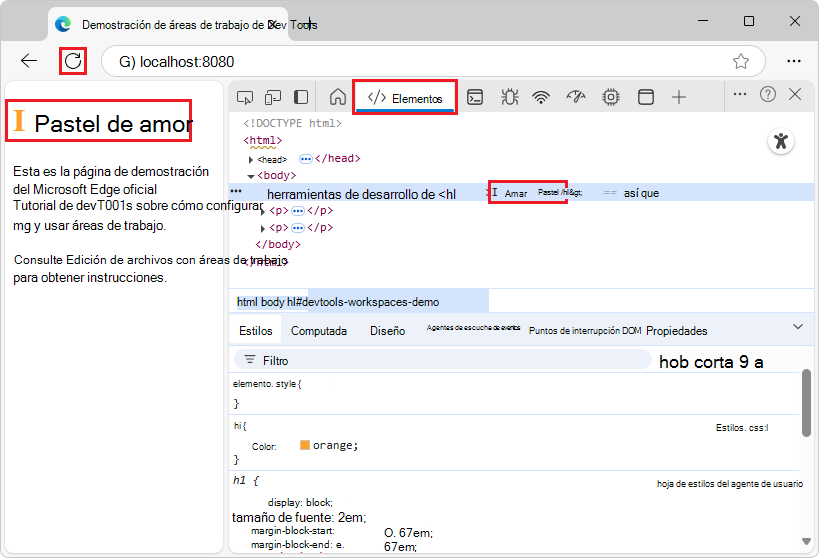Open the browser settings and more menu
The image size is (819, 558).
793,61
